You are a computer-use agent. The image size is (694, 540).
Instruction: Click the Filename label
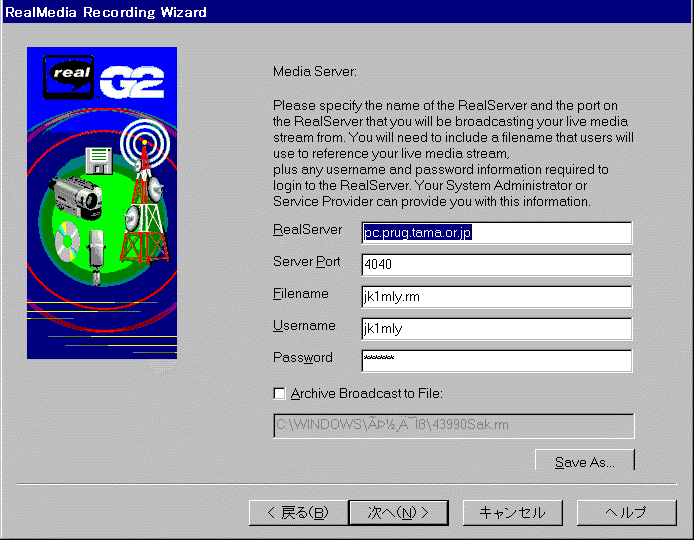tap(301, 293)
